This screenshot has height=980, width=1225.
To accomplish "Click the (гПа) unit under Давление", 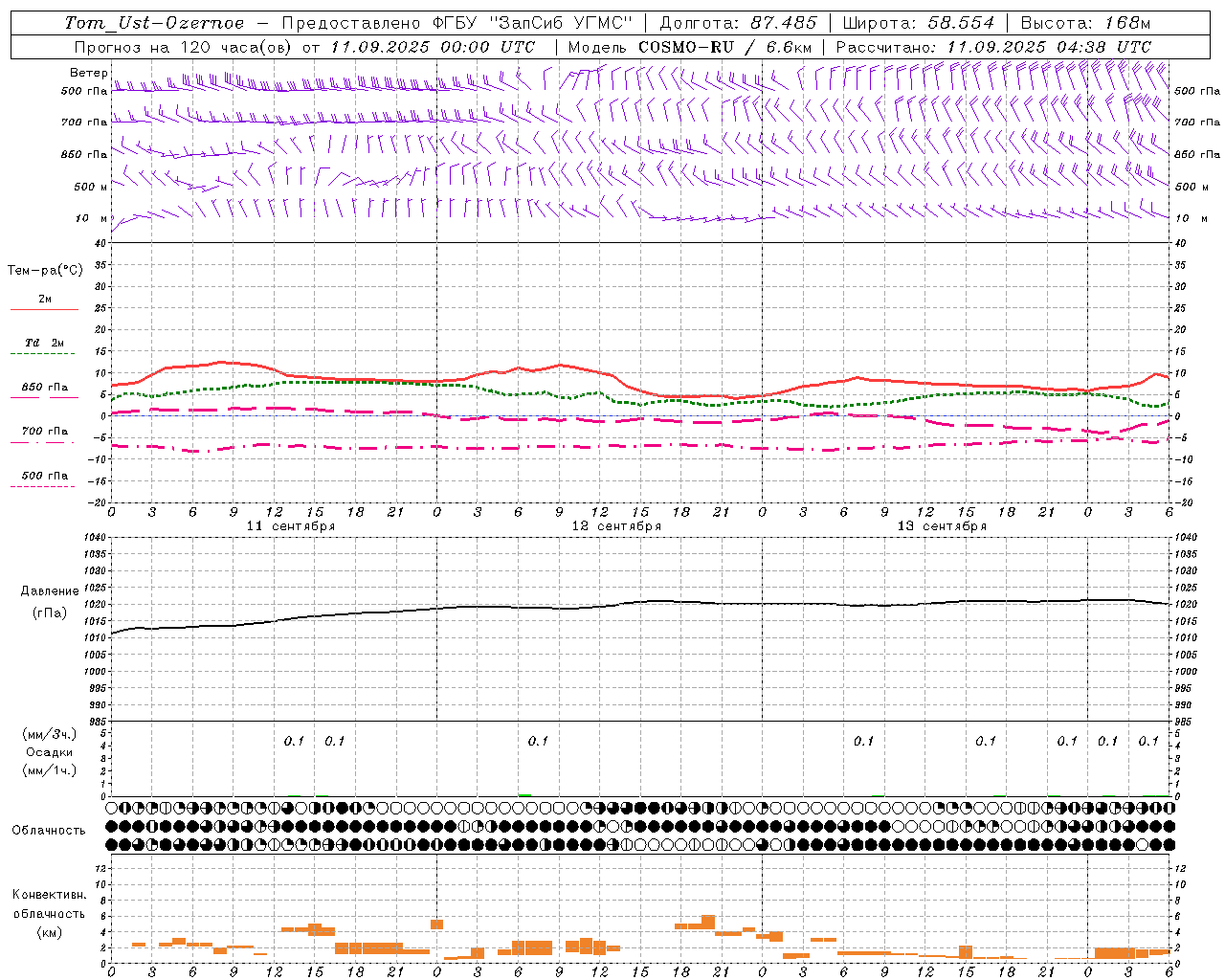I will [x=50, y=613].
